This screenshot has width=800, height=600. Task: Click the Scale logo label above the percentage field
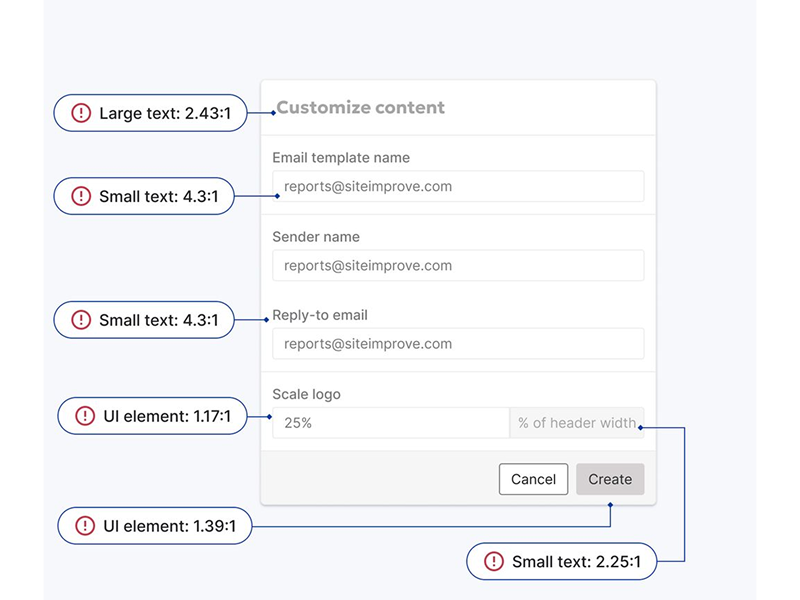coord(305,394)
